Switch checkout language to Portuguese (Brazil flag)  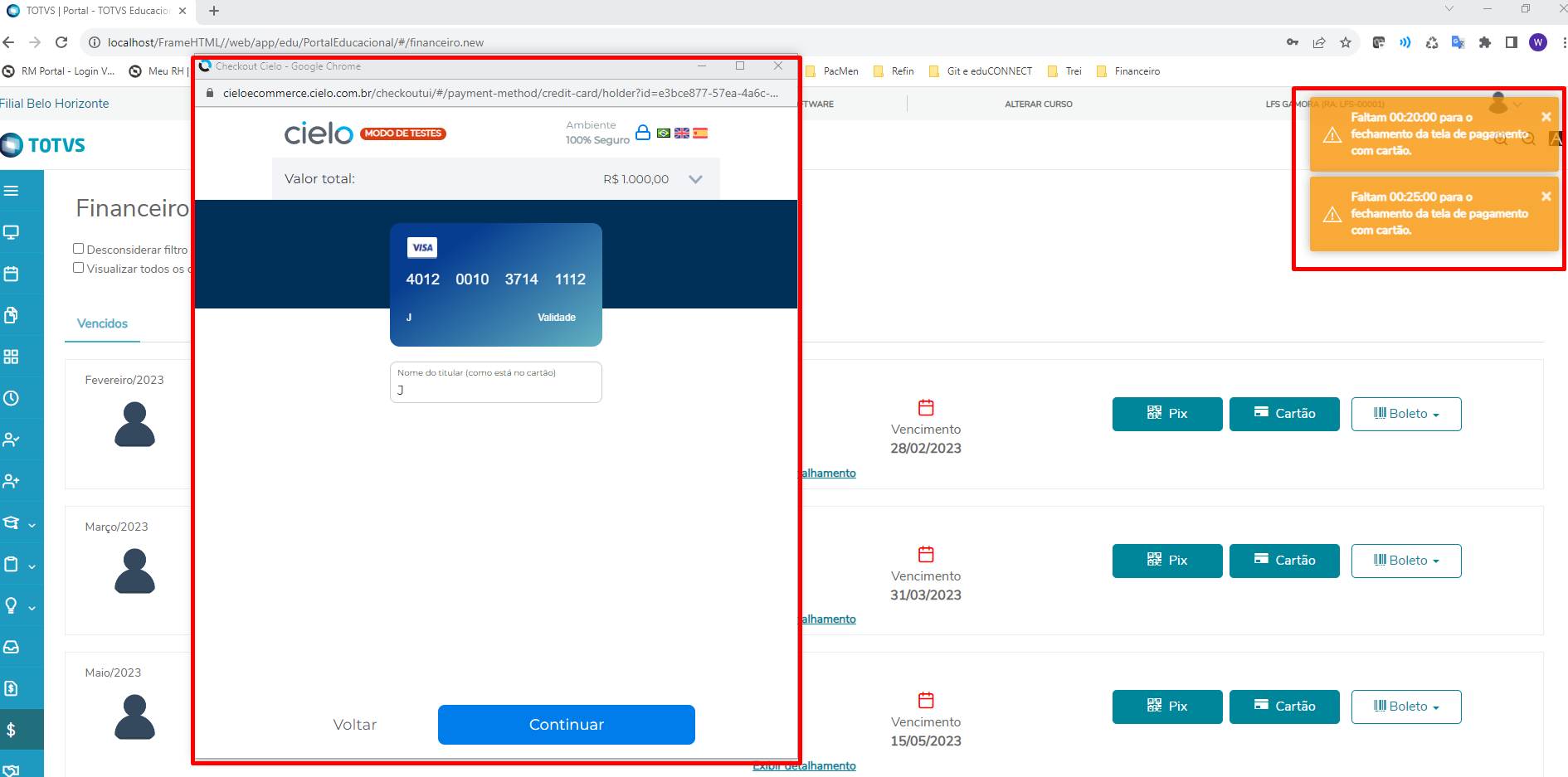[664, 133]
